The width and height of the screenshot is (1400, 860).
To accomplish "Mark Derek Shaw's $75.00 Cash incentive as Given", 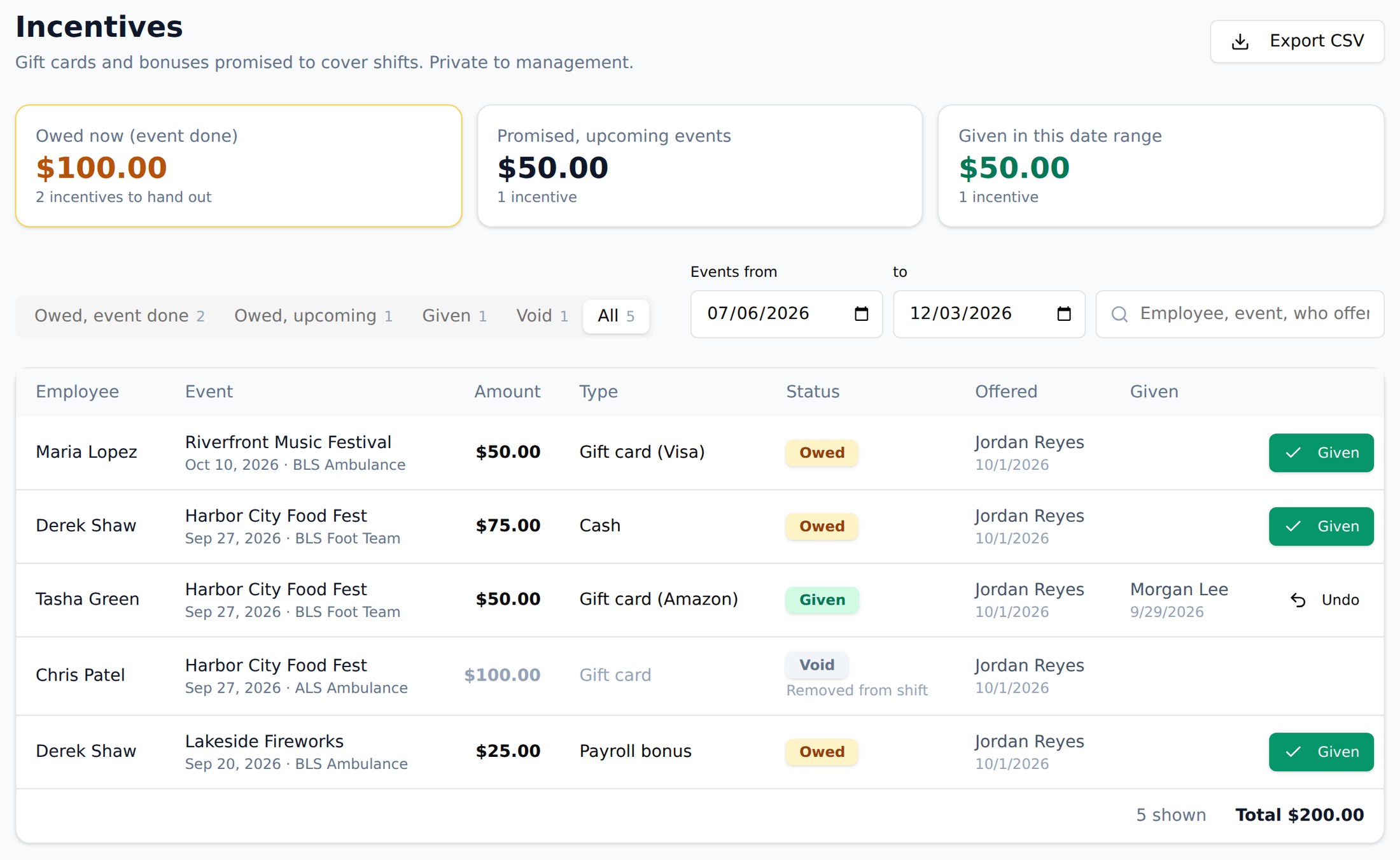I will [x=1321, y=526].
